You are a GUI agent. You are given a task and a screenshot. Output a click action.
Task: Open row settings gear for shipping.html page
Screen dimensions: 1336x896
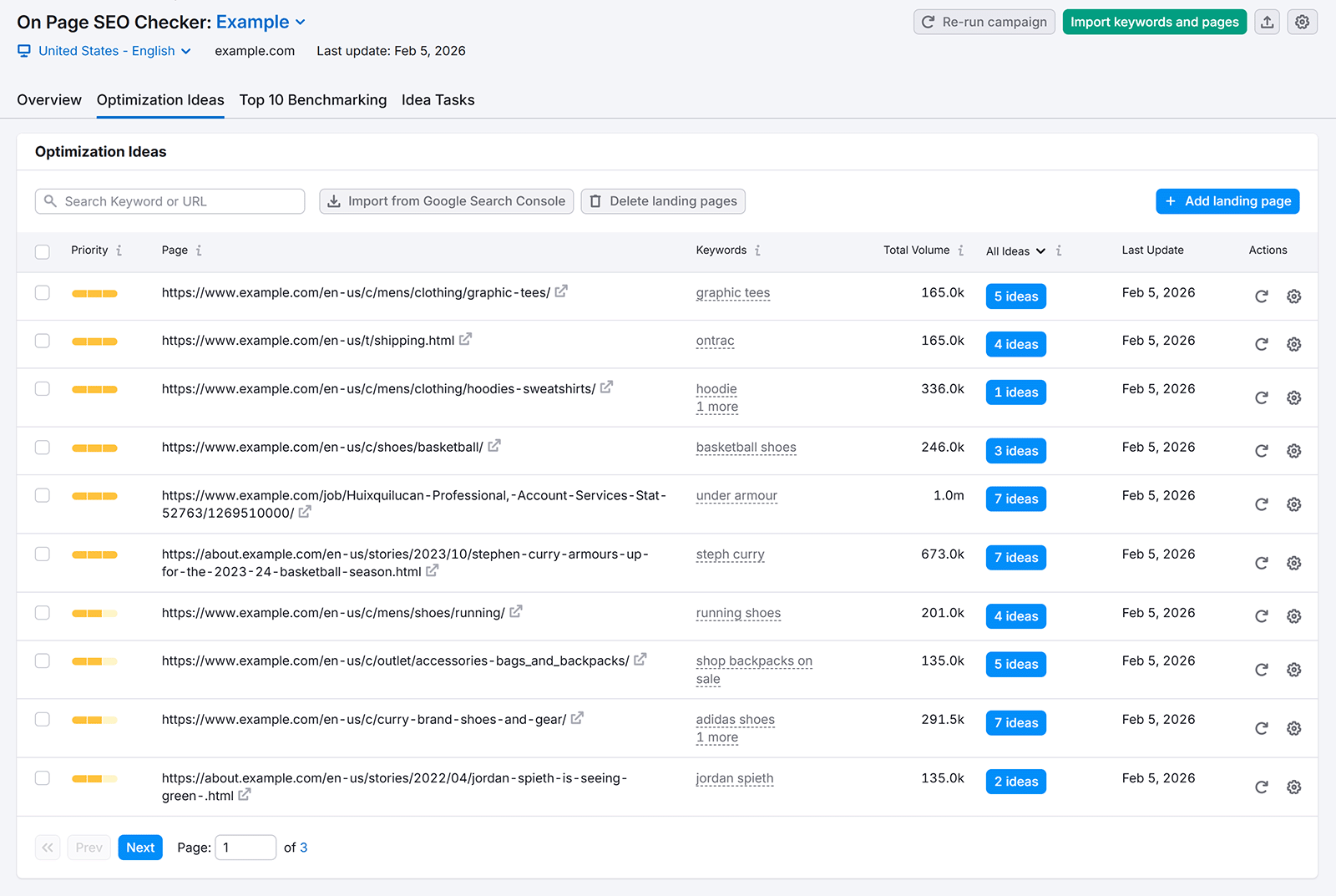1294,343
